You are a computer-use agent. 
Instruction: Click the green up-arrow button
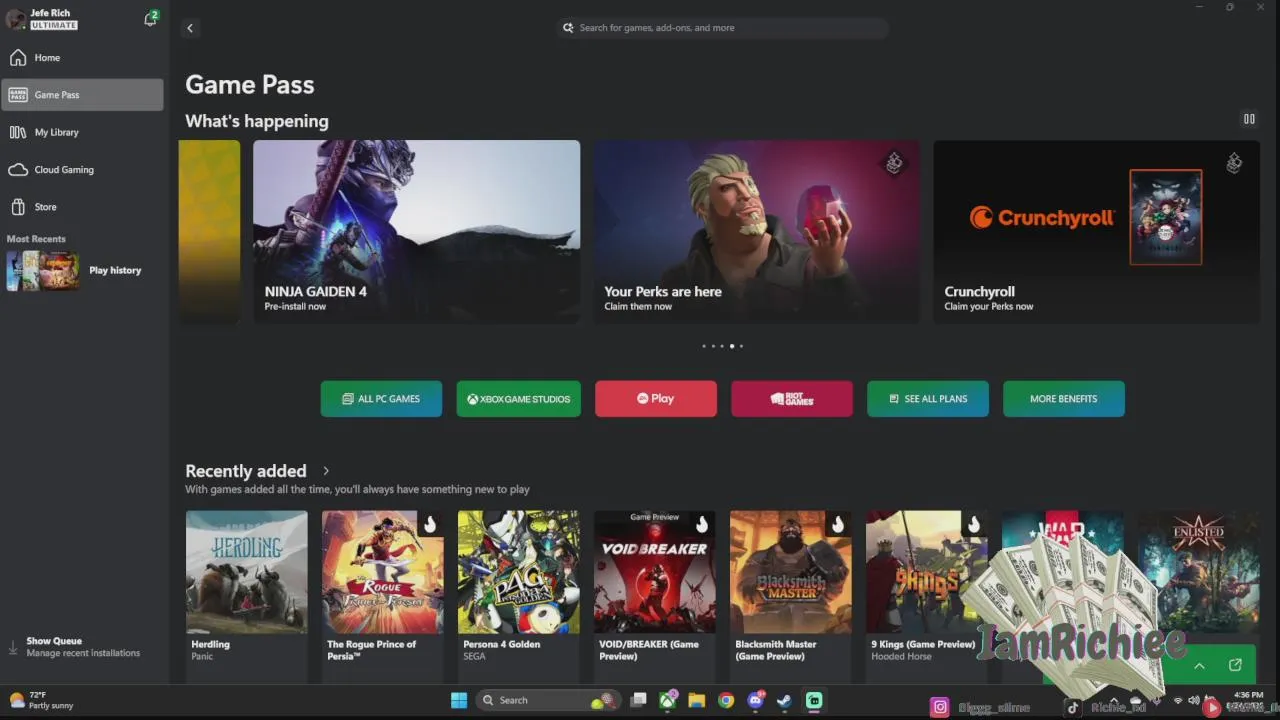[x=1199, y=666]
